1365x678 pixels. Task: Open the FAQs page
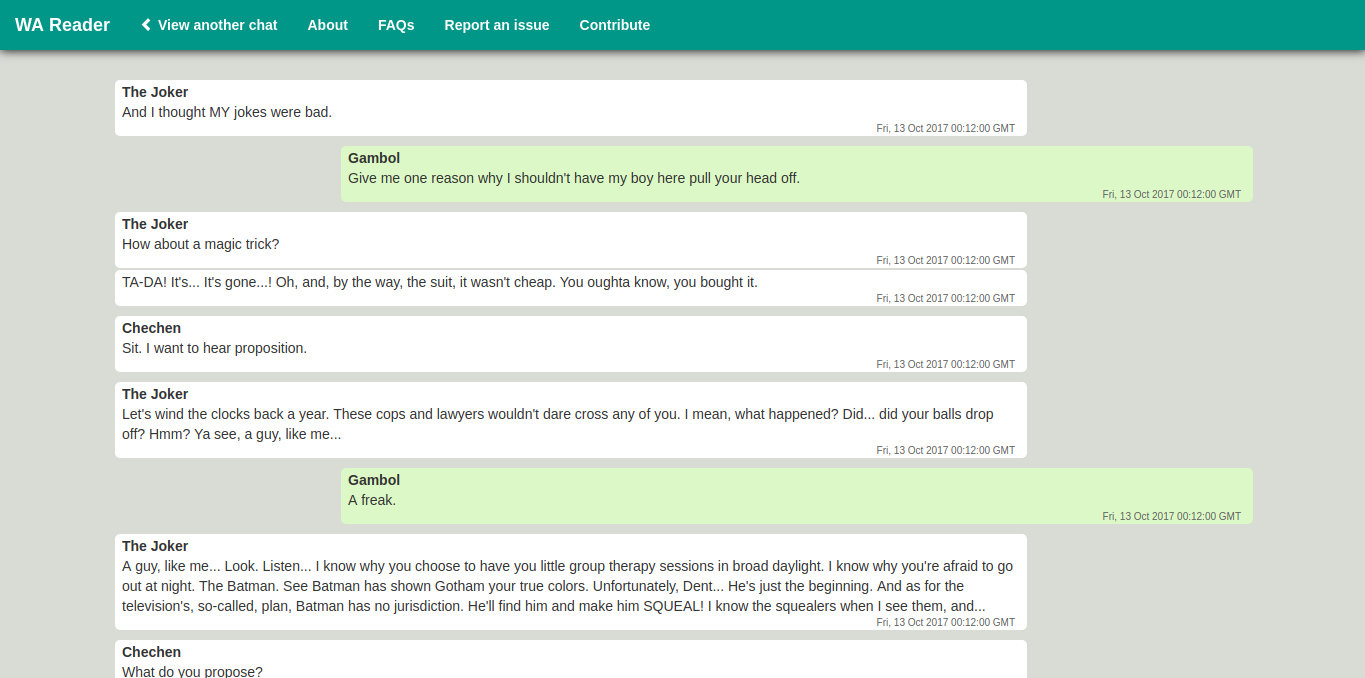point(396,25)
